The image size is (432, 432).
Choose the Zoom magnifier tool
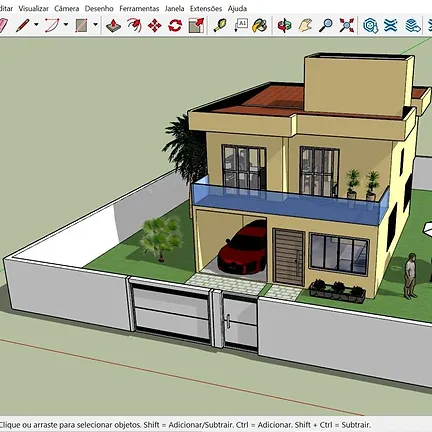pos(326,25)
